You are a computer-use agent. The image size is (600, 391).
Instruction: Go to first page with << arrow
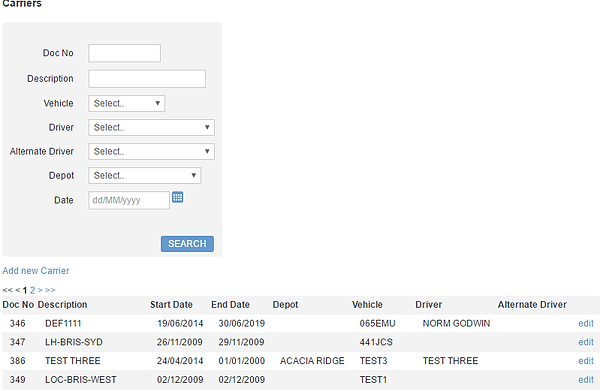pos(7,290)
